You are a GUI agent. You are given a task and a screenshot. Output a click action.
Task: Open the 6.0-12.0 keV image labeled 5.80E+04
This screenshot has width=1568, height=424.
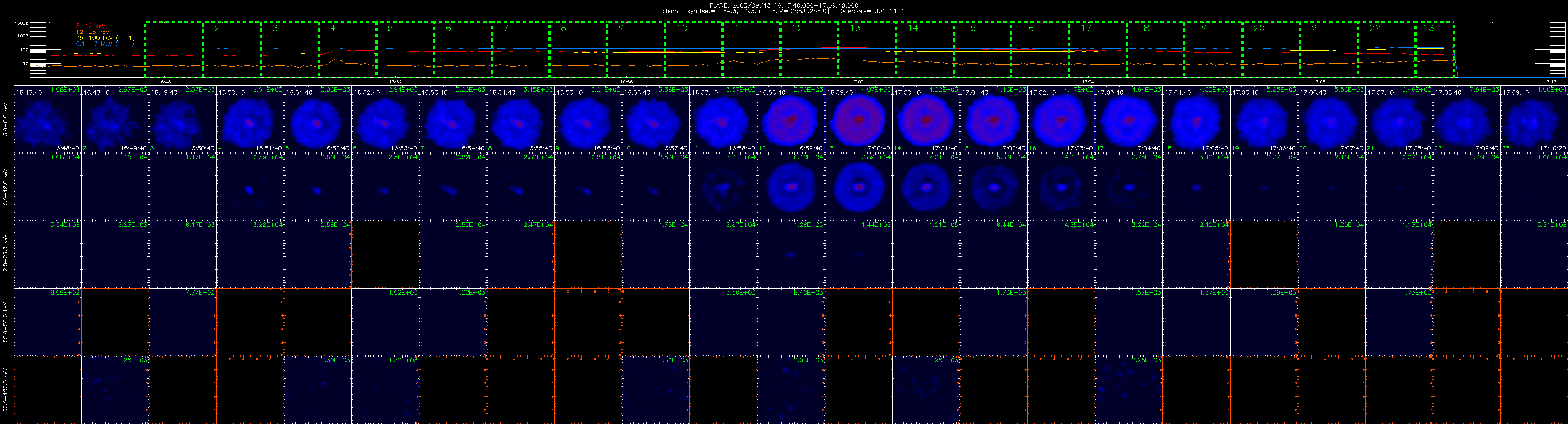[x=994, y=186]
